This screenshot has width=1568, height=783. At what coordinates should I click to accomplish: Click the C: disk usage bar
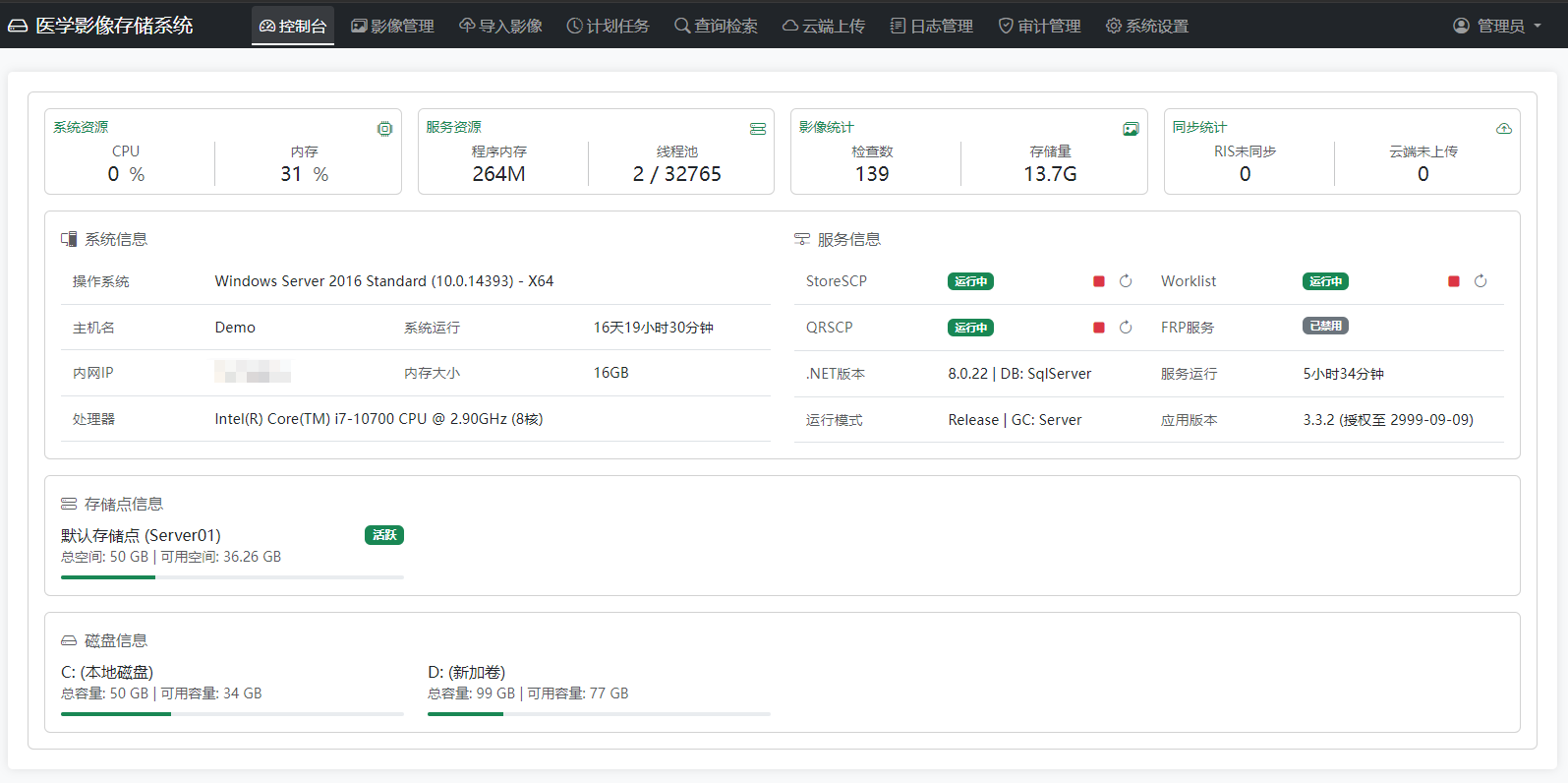coord(232,714)
